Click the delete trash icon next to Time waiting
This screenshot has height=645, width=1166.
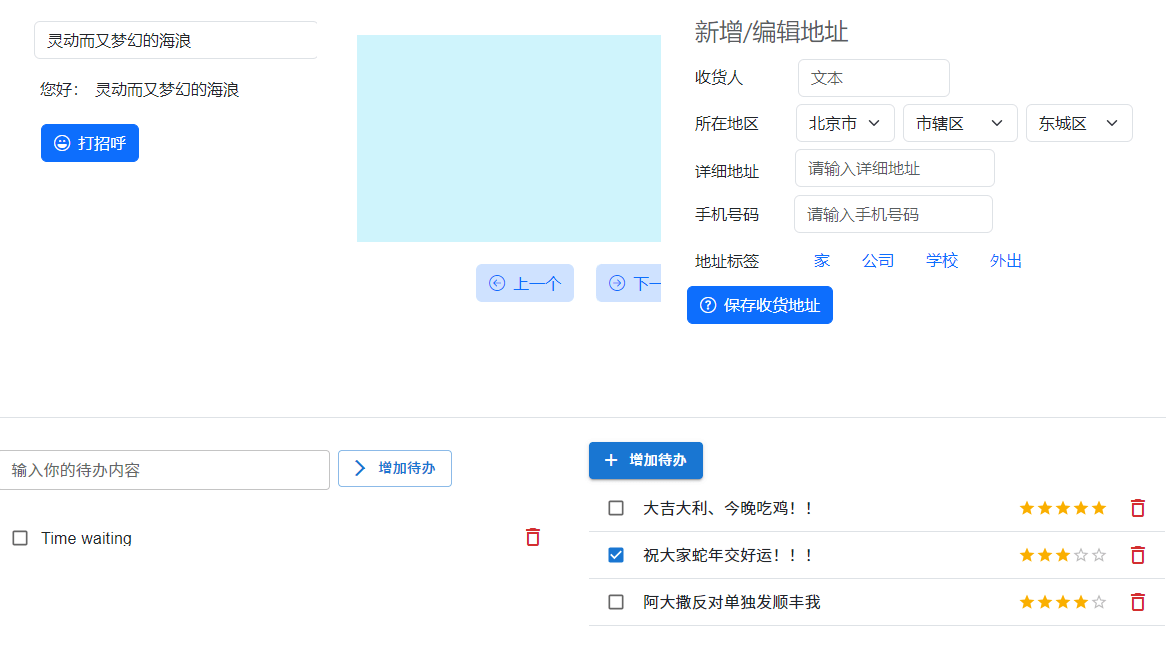[533, 537]
